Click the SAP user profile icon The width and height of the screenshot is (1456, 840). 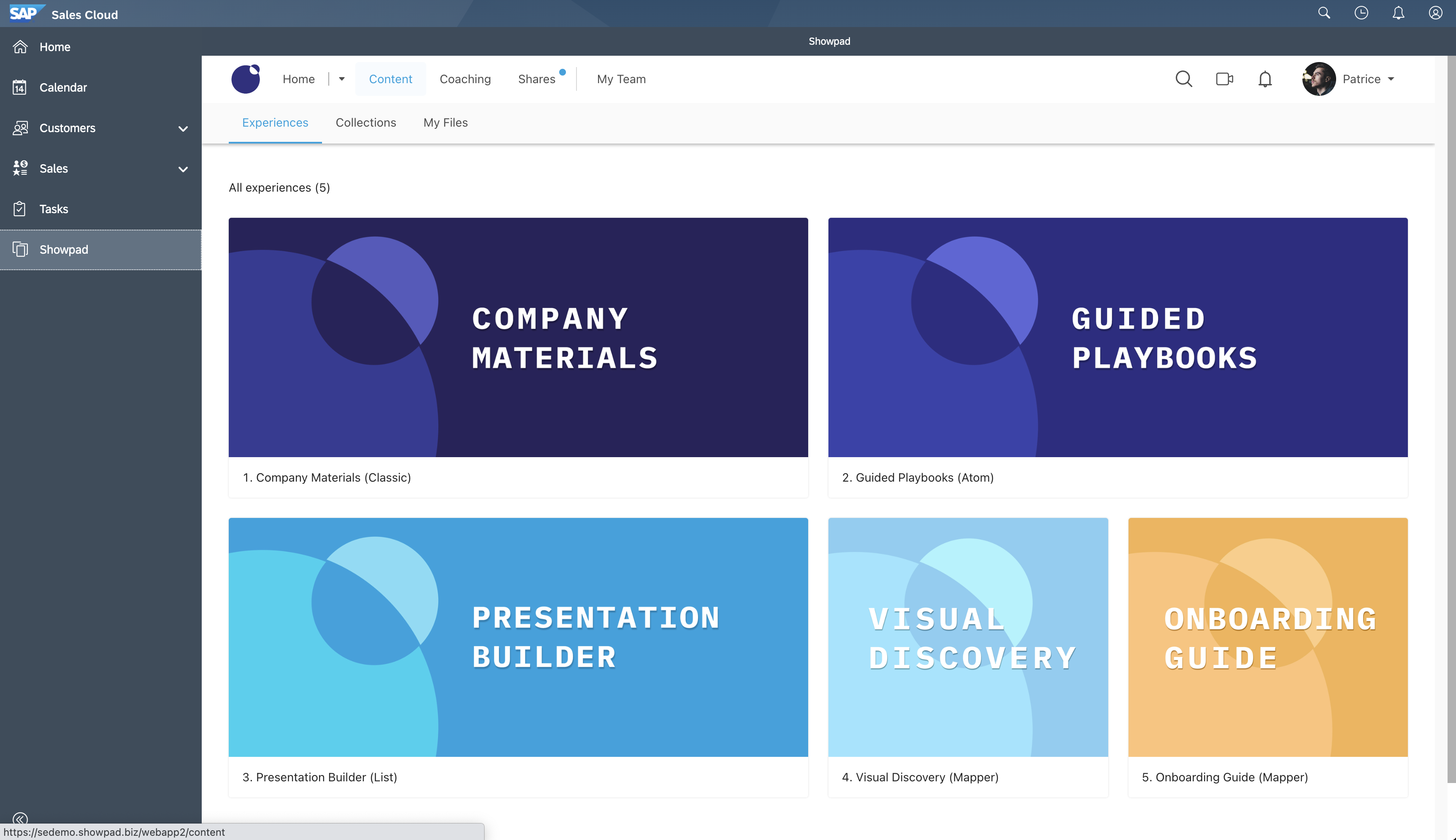[1435, 13]
